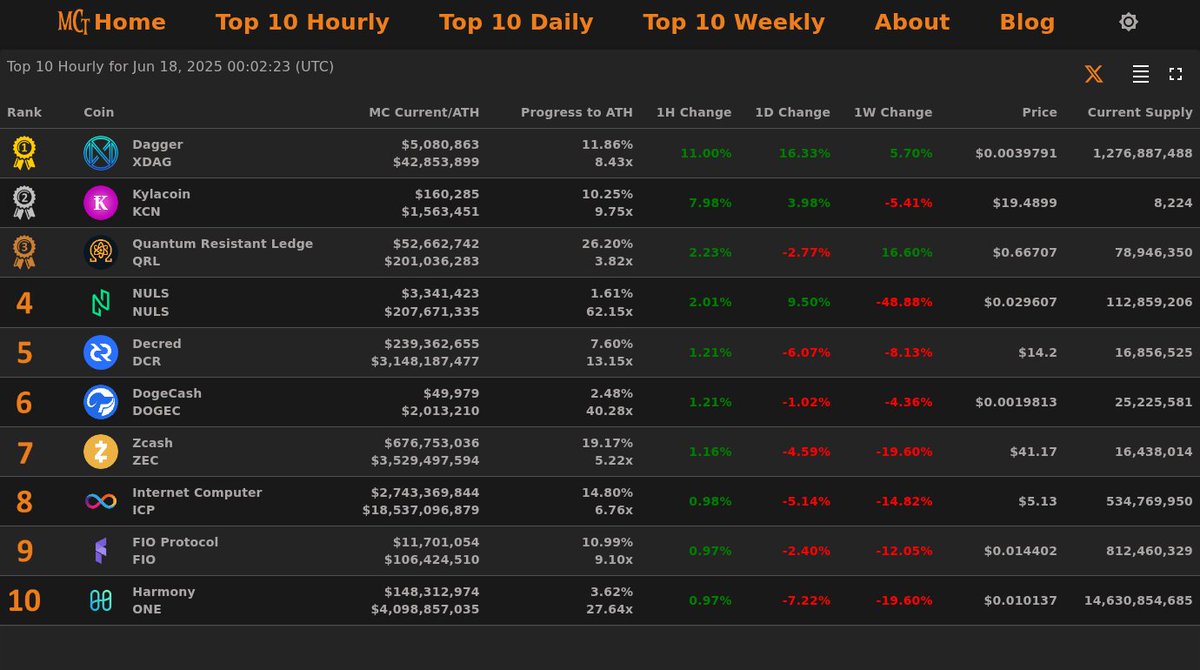The height and width of the screenshot is (670, 1200).
Task: Click rank number 4
Action: 24,303
